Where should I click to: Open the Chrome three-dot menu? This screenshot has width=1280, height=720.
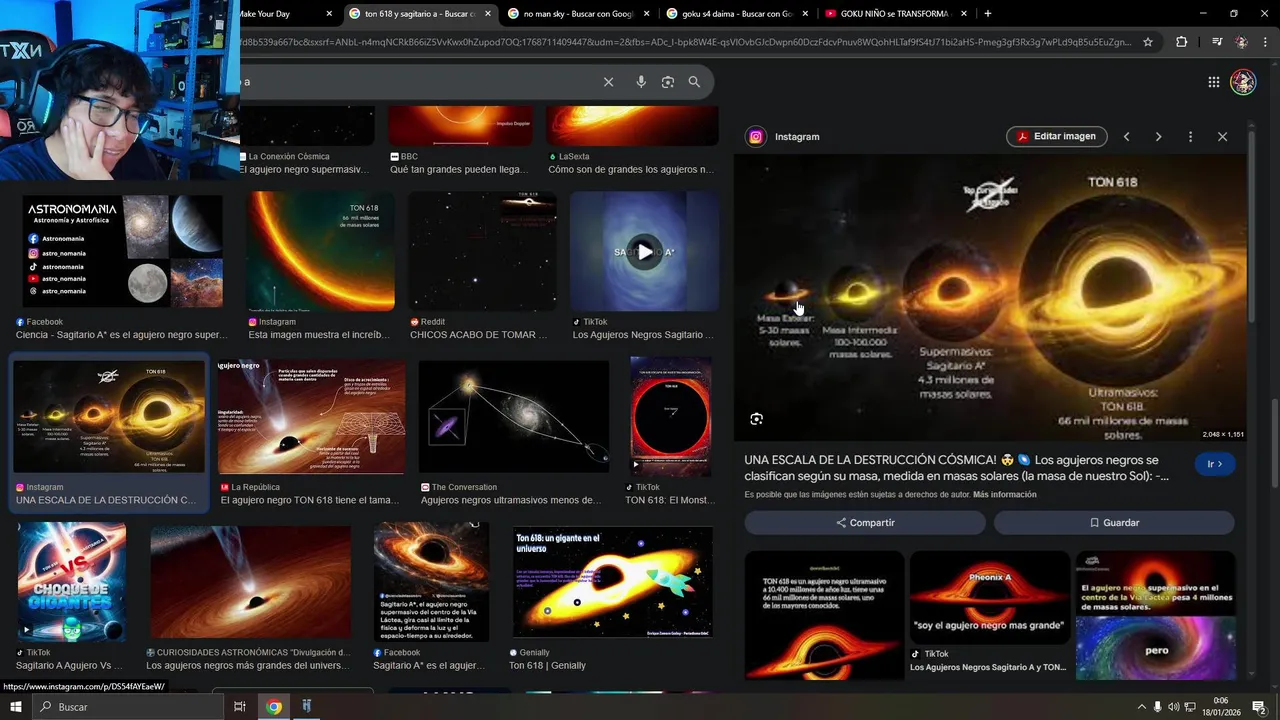tap(1266, 42)
